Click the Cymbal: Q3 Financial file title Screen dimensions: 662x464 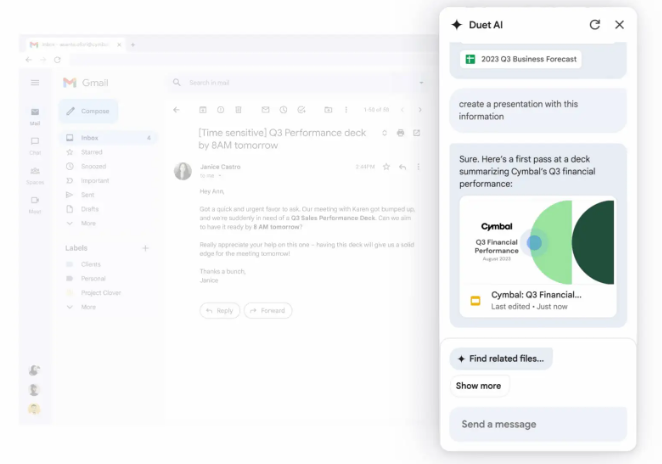tap(536, 295)
